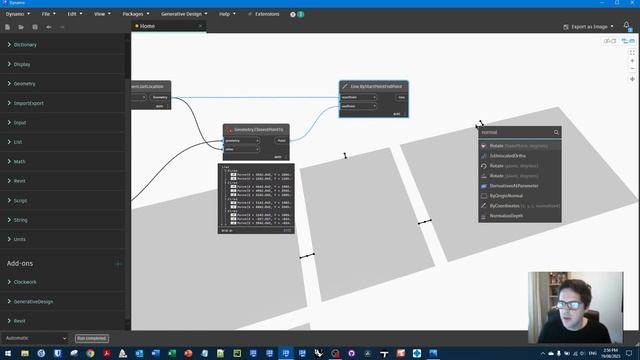Expand the Units library category

(x=19, y=239)
